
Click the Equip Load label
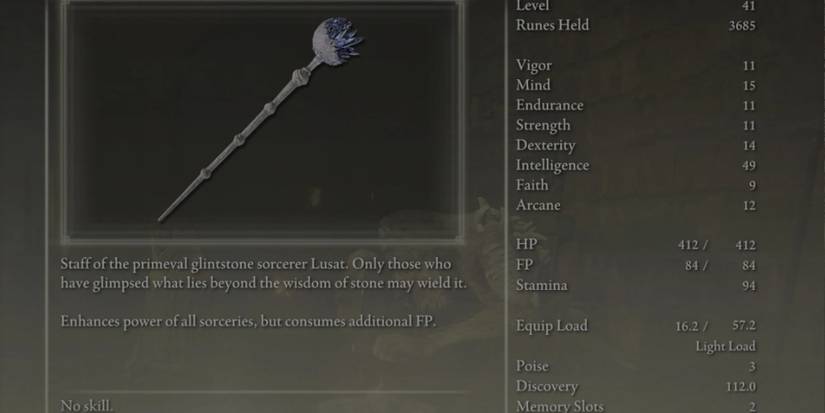click(x=551, y=326)
